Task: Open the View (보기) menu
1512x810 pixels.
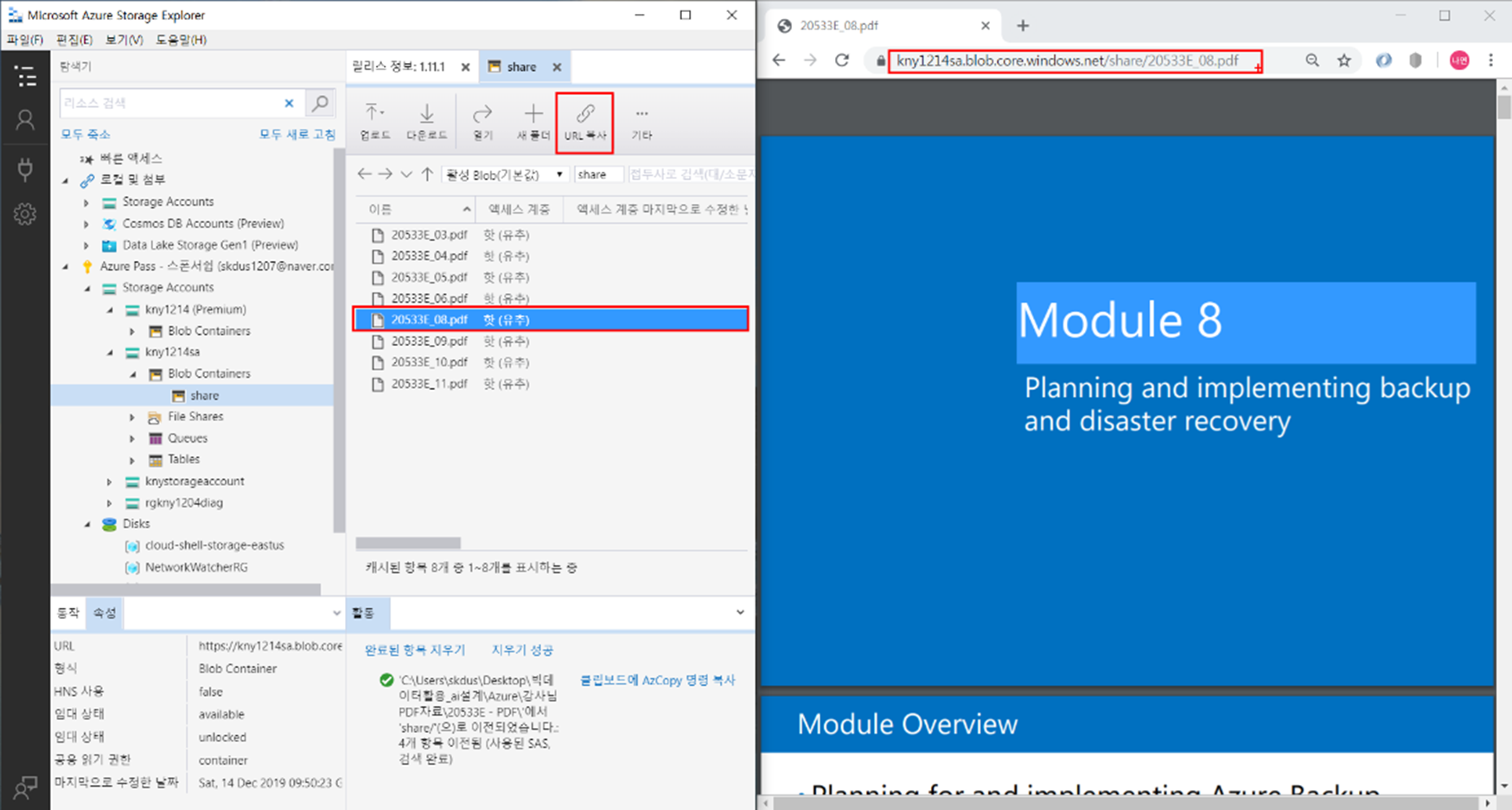Action: (124, 40)
